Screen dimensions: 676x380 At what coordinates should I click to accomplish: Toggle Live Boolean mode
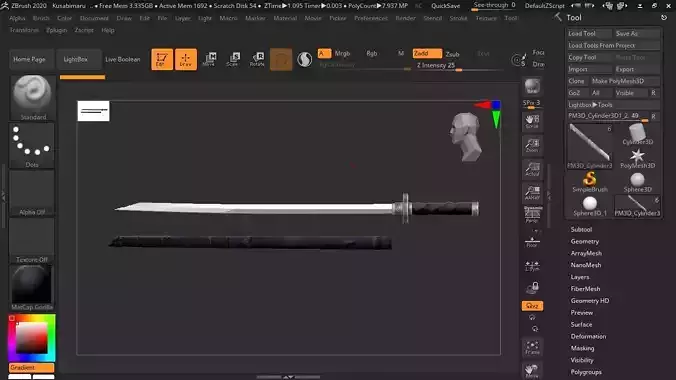123,59
